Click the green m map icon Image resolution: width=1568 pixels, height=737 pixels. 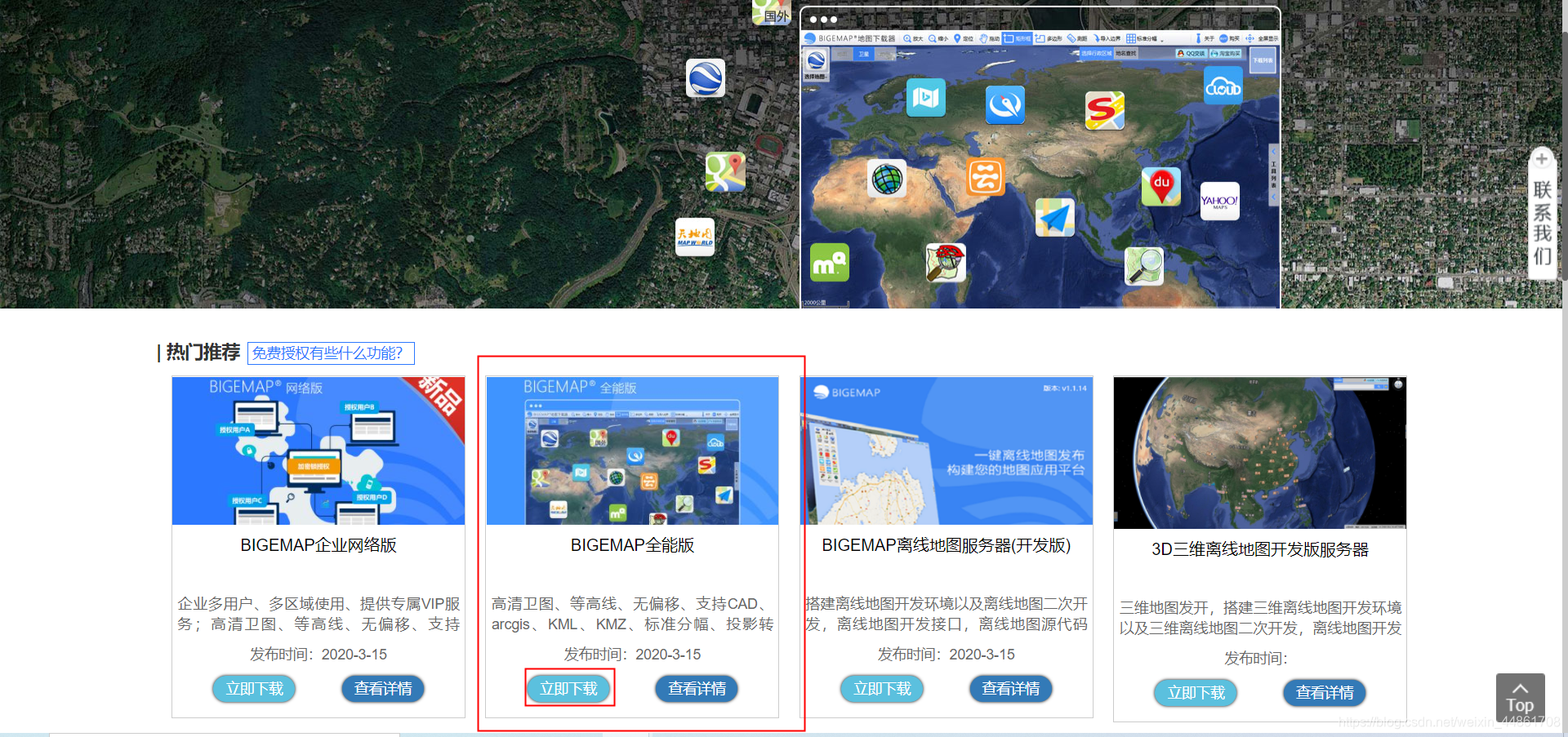830,262
